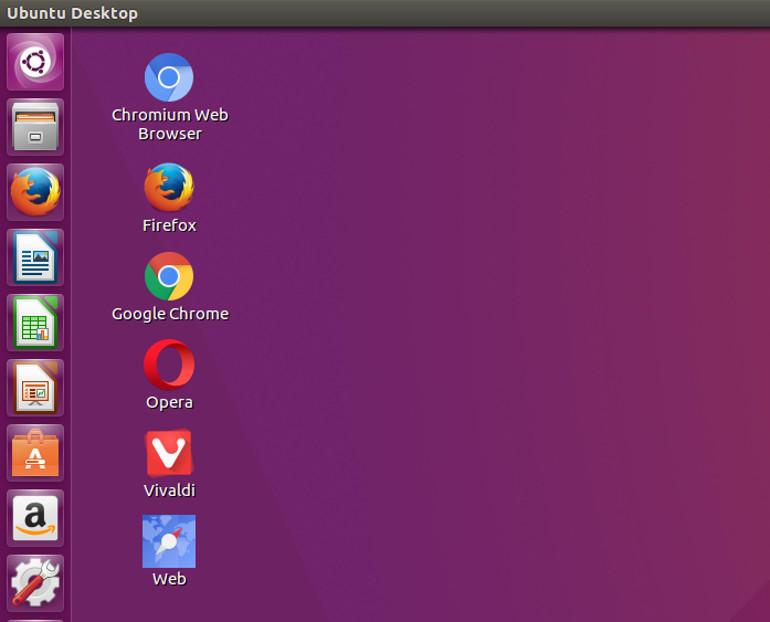Launch LibreOffice Impress from the launcher
770x622 pixels.
[36, 387]
